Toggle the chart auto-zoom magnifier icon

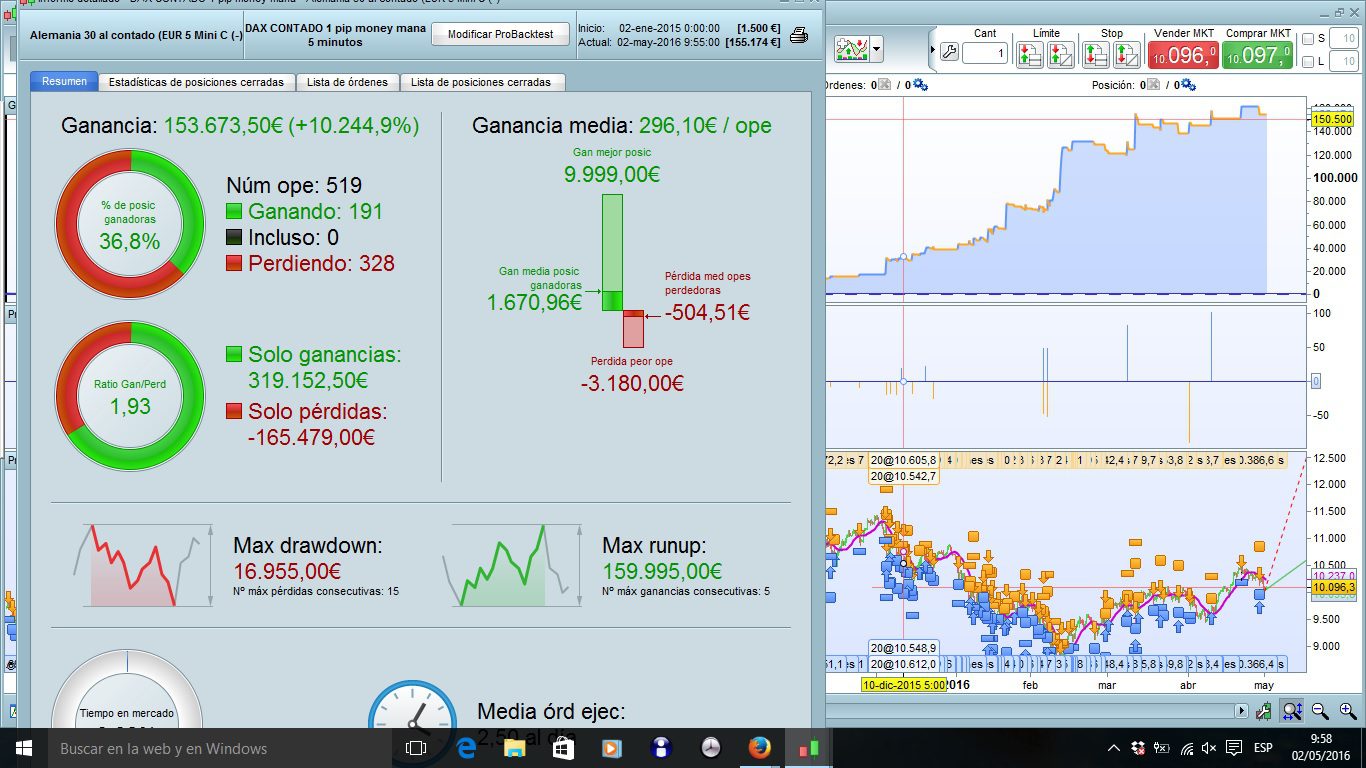(1292, 711)
